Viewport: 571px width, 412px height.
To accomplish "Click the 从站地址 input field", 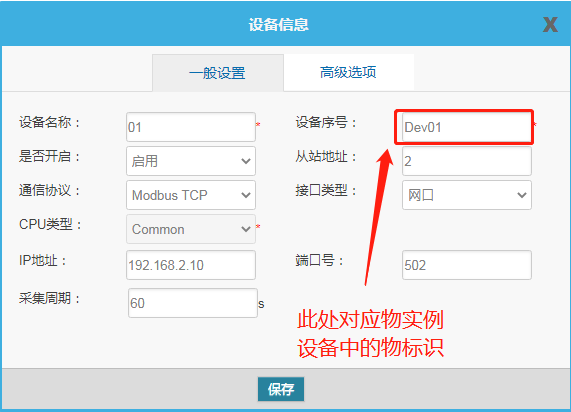I will pyautogui.click(x=466, y=161).
